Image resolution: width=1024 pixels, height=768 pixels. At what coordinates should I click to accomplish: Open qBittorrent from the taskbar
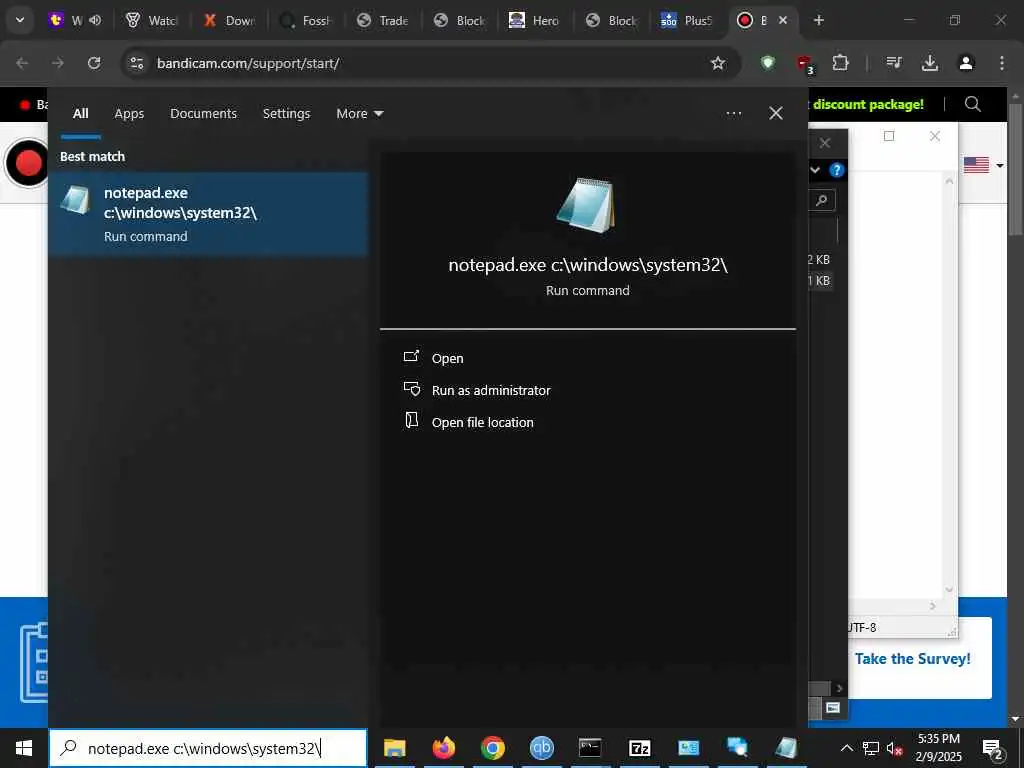(541, 748)
